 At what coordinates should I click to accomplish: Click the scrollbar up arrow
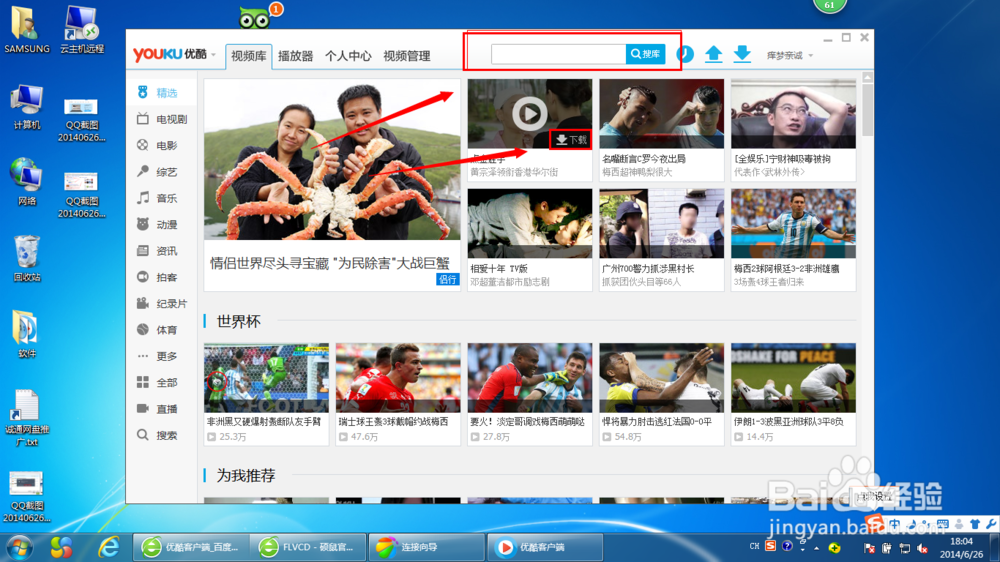pyautogui.click(x=867, y=78)
